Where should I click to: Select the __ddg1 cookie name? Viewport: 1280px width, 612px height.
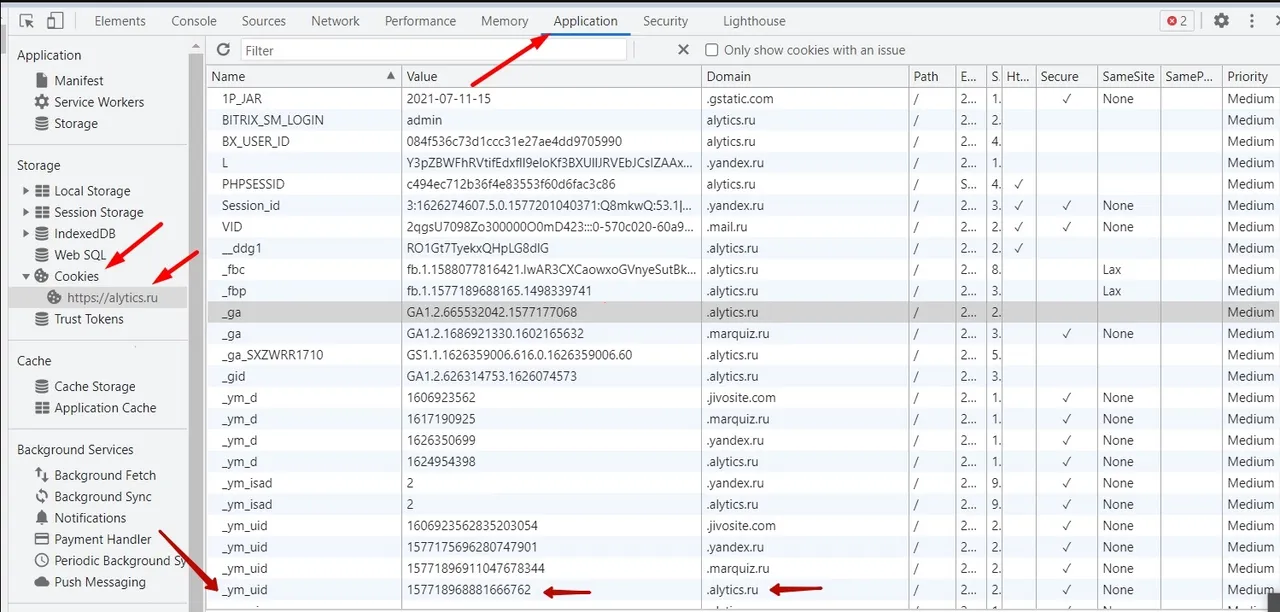tap(241, 248)
